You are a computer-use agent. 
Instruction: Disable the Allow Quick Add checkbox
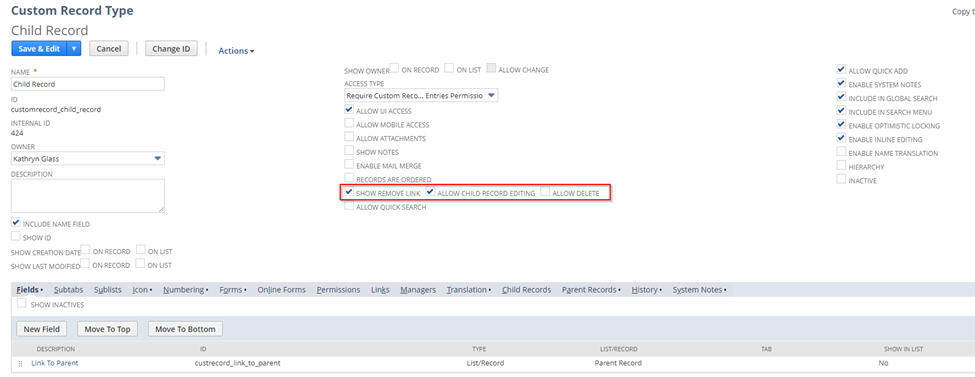(841, 70)
